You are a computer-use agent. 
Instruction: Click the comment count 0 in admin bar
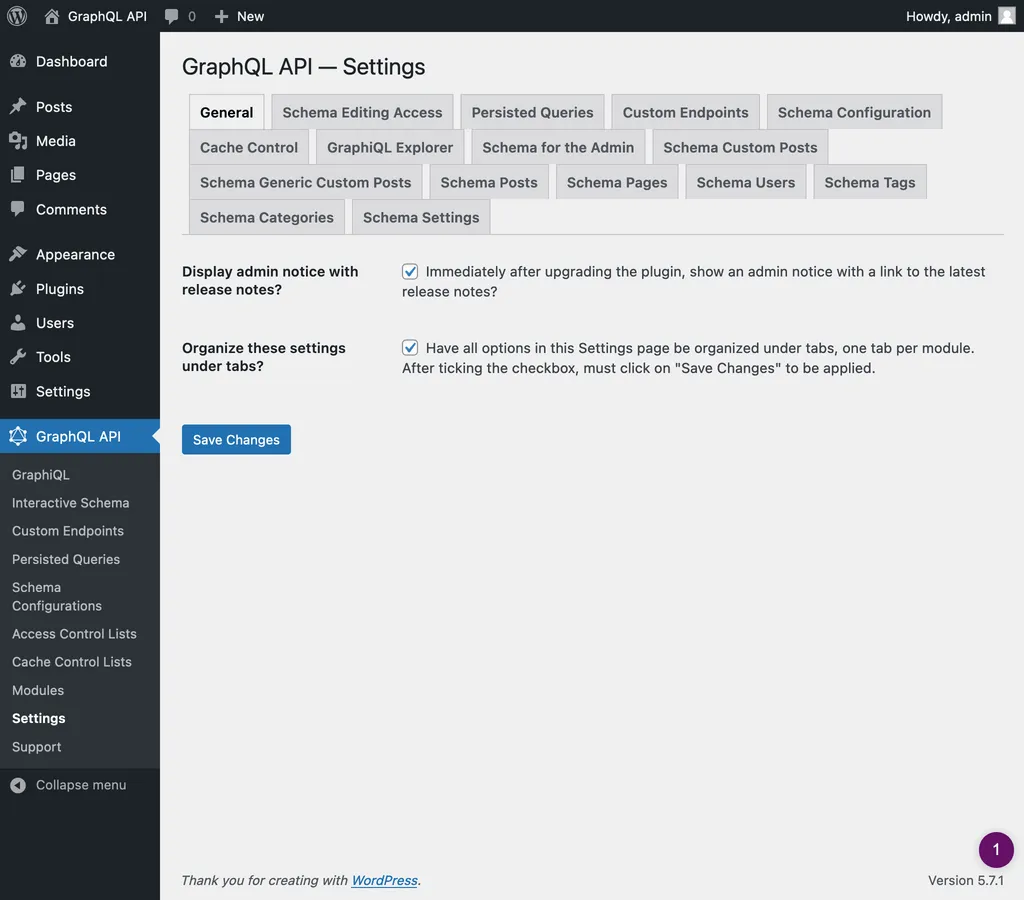point(192,16)
